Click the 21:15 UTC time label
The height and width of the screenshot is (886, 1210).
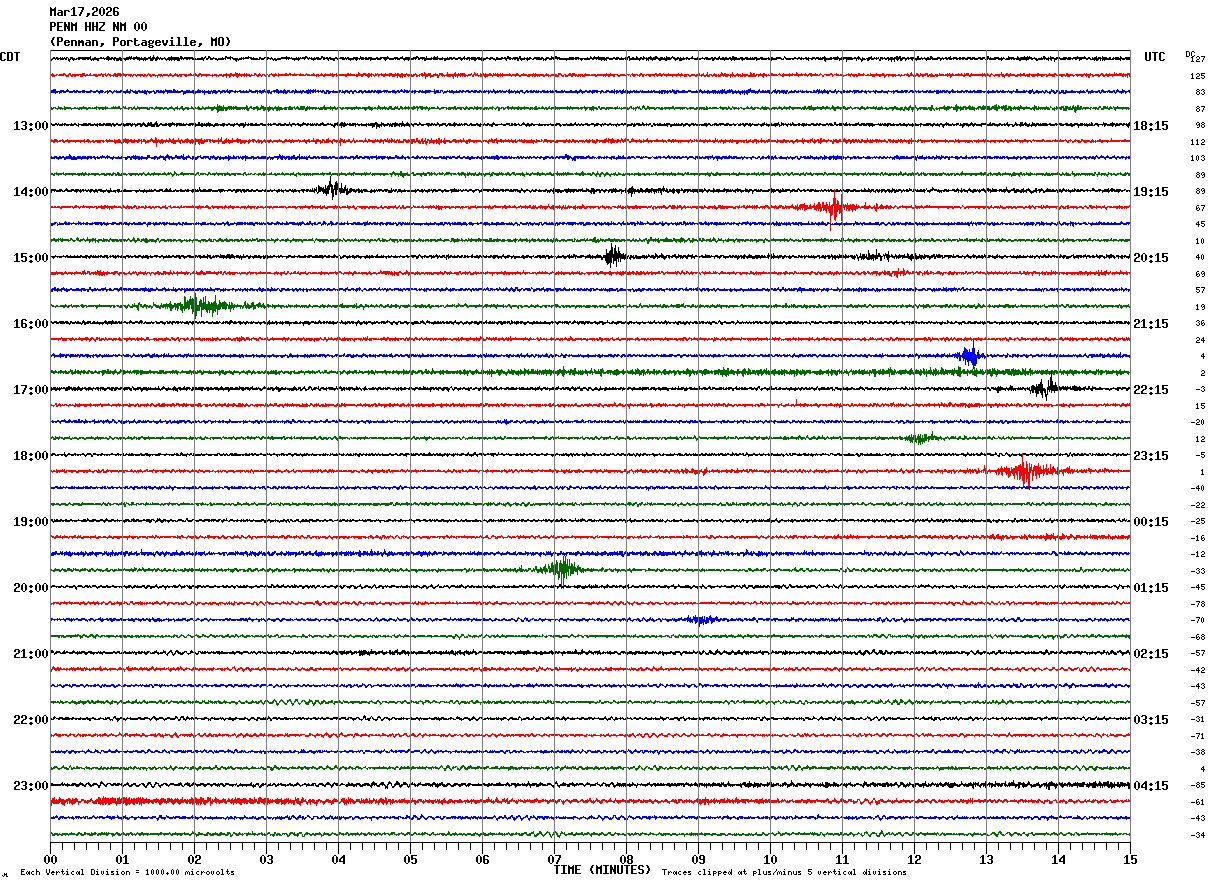[1152, 324]
